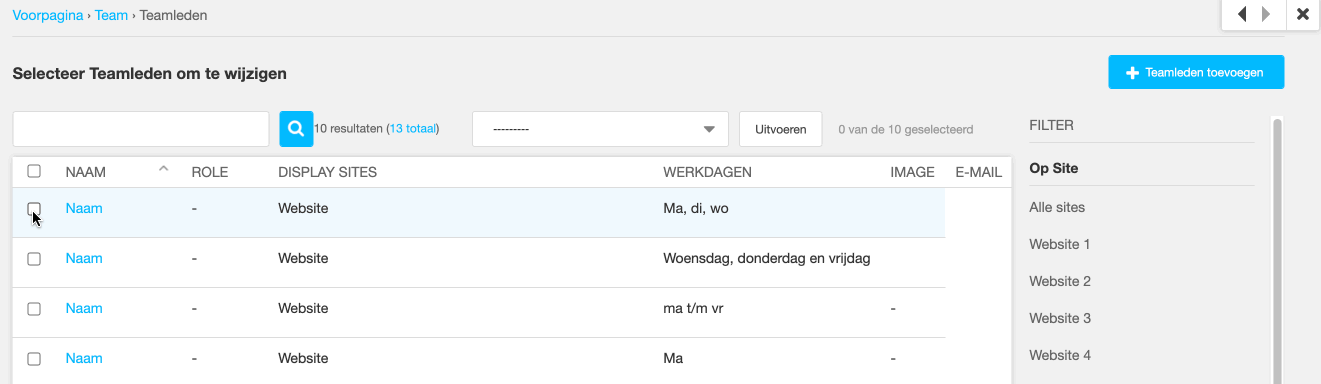
Task: Click Teamleden toevoegen button
Action: 1196,72
